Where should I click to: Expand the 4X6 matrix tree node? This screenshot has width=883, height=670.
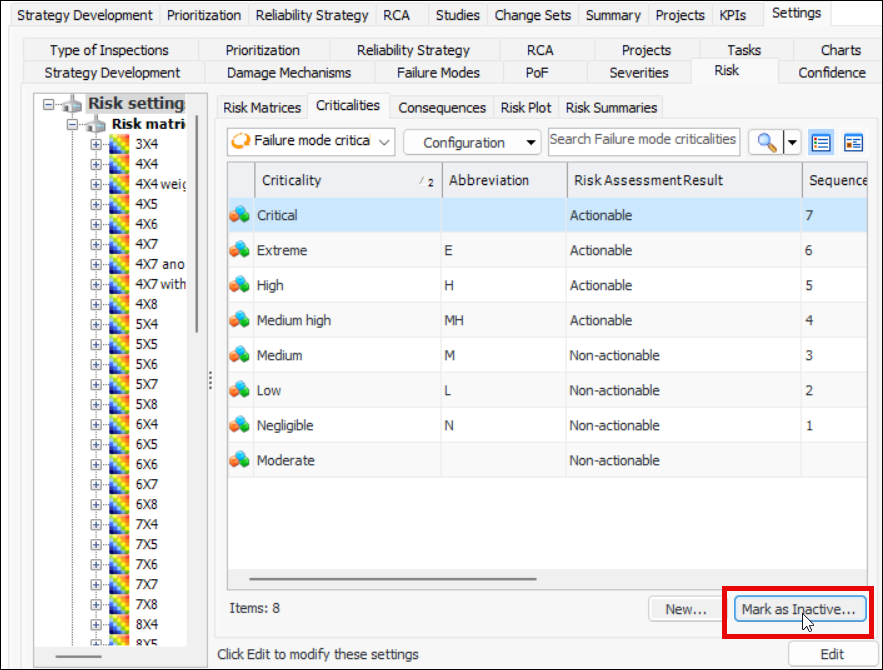pos(97,224)
